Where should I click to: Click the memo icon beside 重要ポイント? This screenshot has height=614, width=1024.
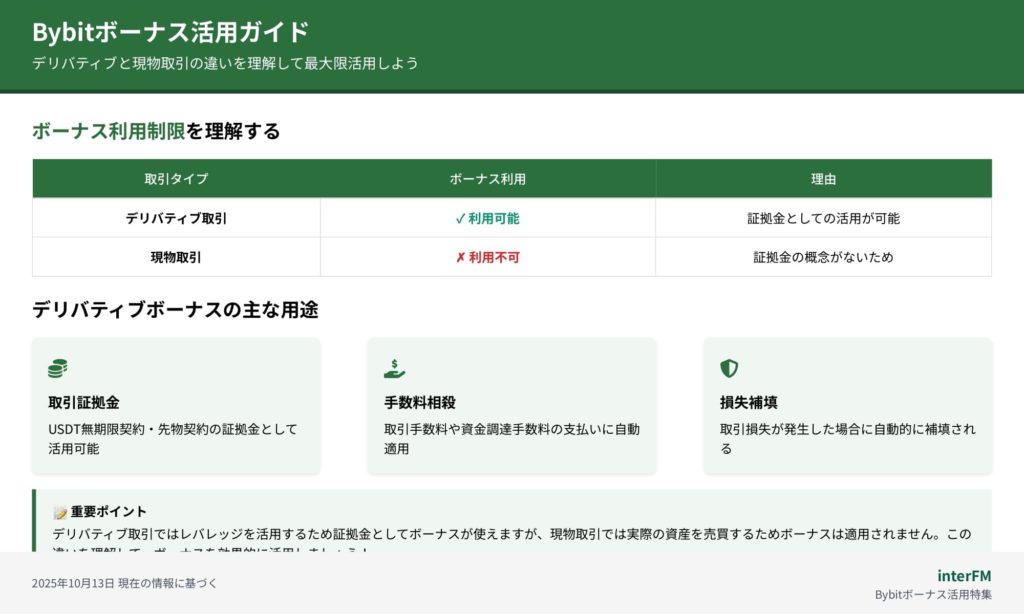[59, 511]
